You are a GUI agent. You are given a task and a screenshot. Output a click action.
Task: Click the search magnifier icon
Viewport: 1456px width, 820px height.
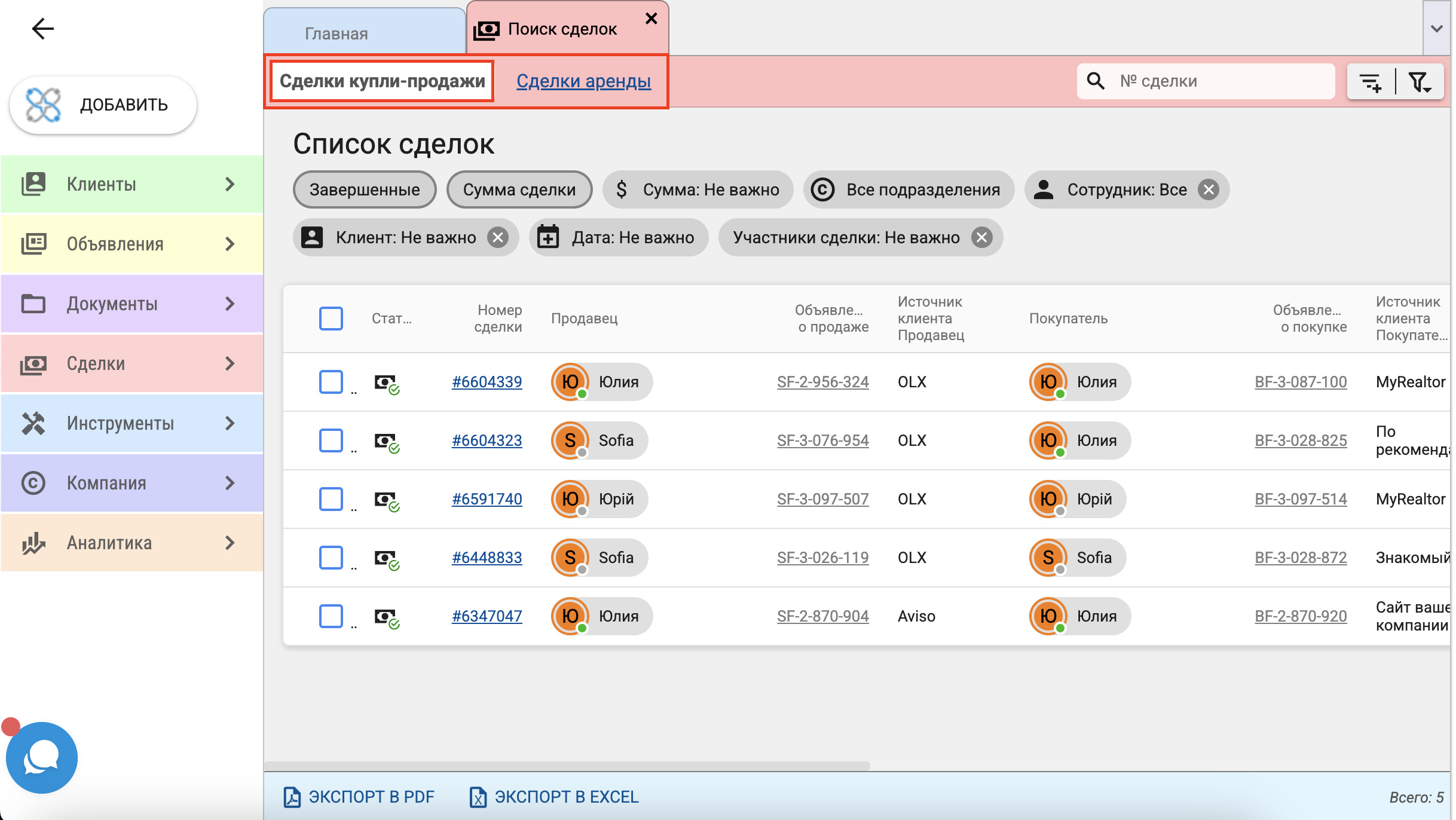[1096, 81]
